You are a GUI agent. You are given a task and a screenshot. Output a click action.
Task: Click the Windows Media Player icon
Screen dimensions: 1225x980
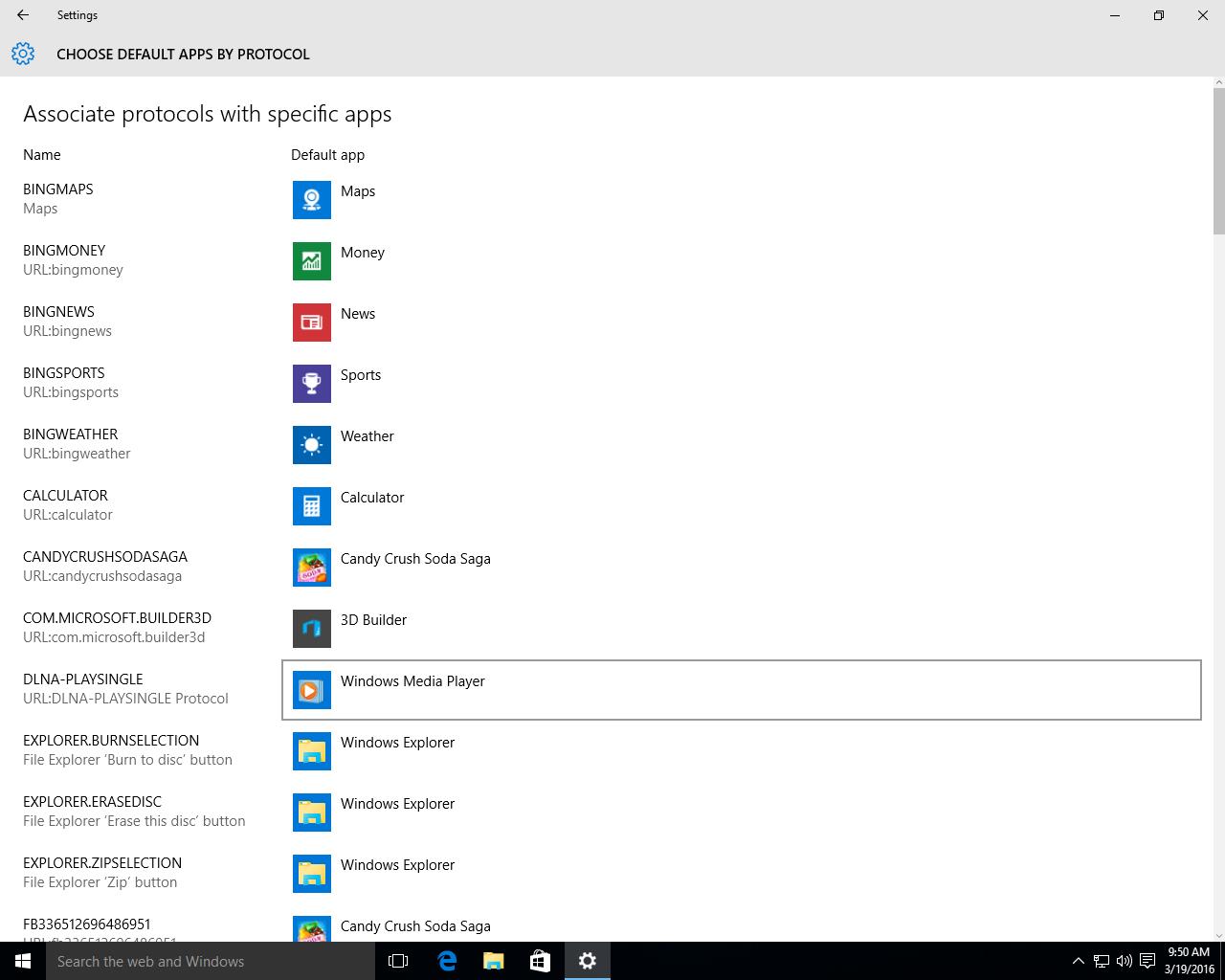pyautogui.click(x=312, y=689)
